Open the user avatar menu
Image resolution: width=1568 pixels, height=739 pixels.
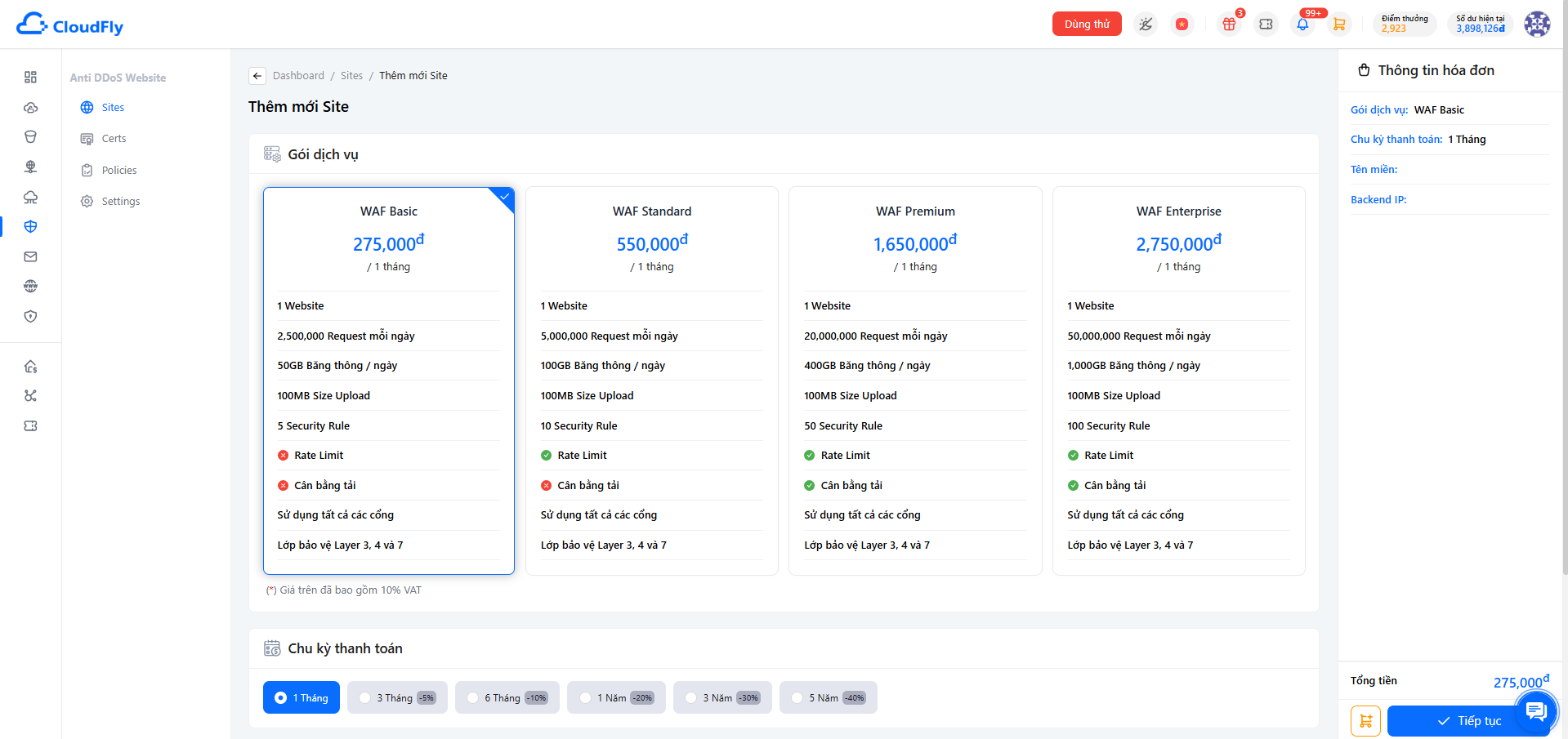(1537, 24)
